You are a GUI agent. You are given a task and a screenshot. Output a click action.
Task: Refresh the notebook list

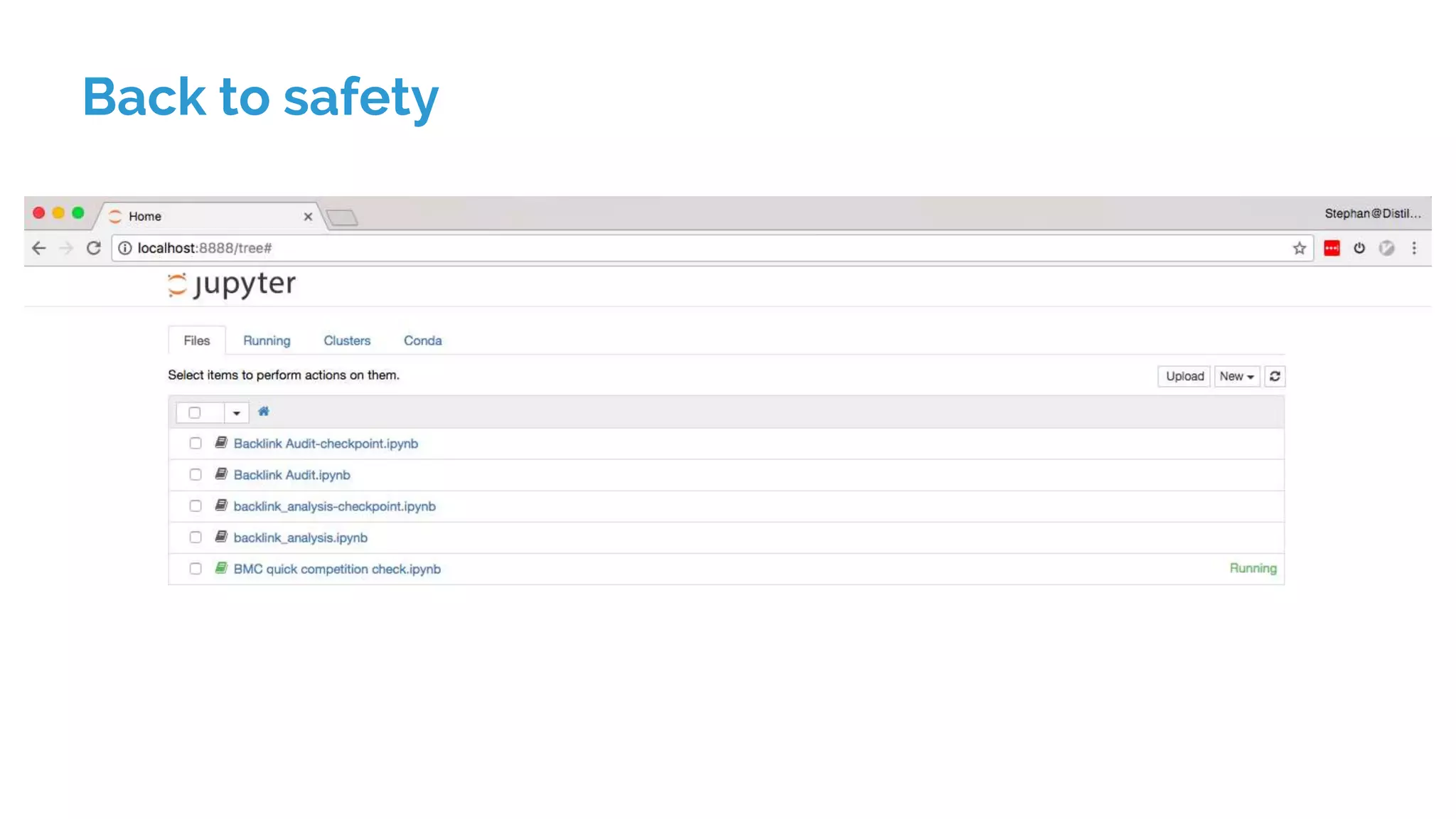[x=1275, y=376]
